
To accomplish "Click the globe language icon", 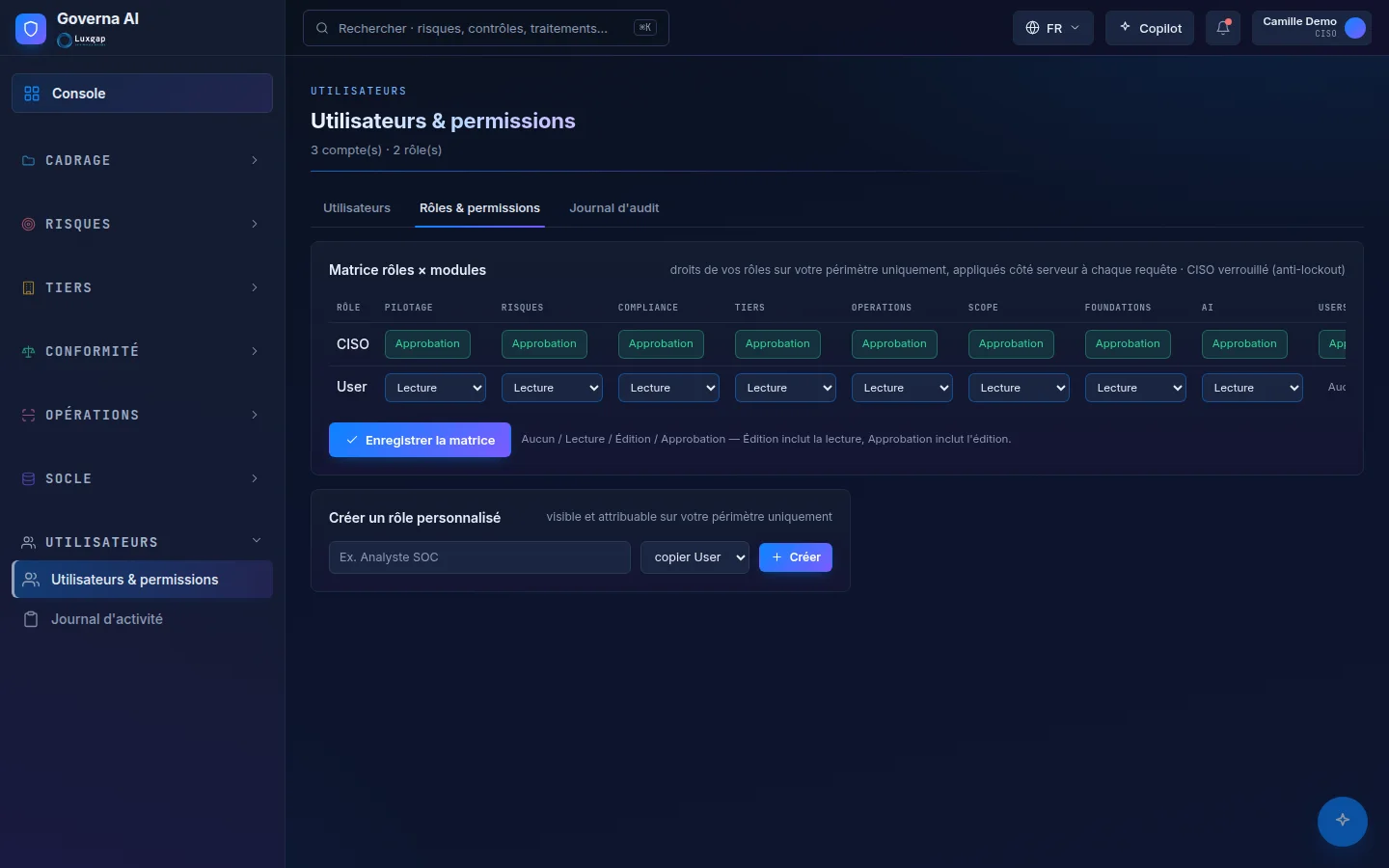I will point(1032,28).
